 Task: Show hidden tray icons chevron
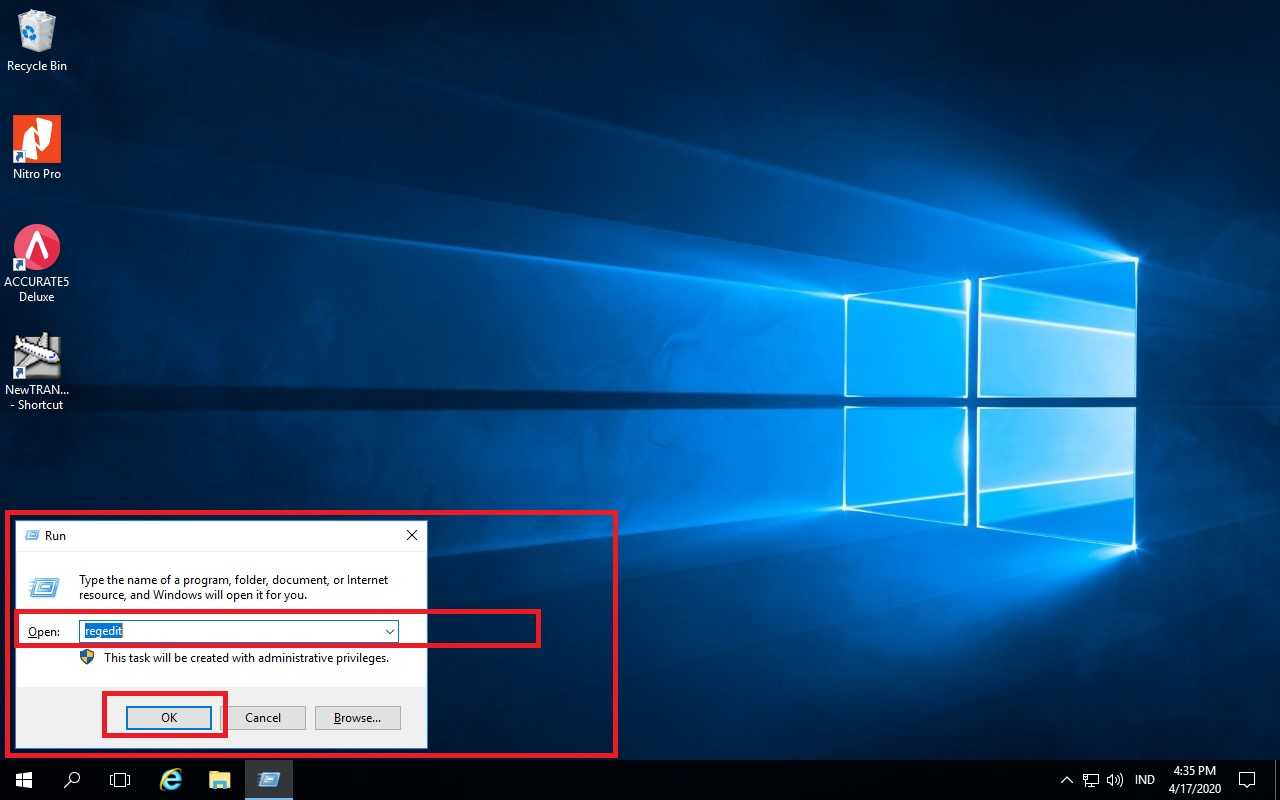point(1066,780)
